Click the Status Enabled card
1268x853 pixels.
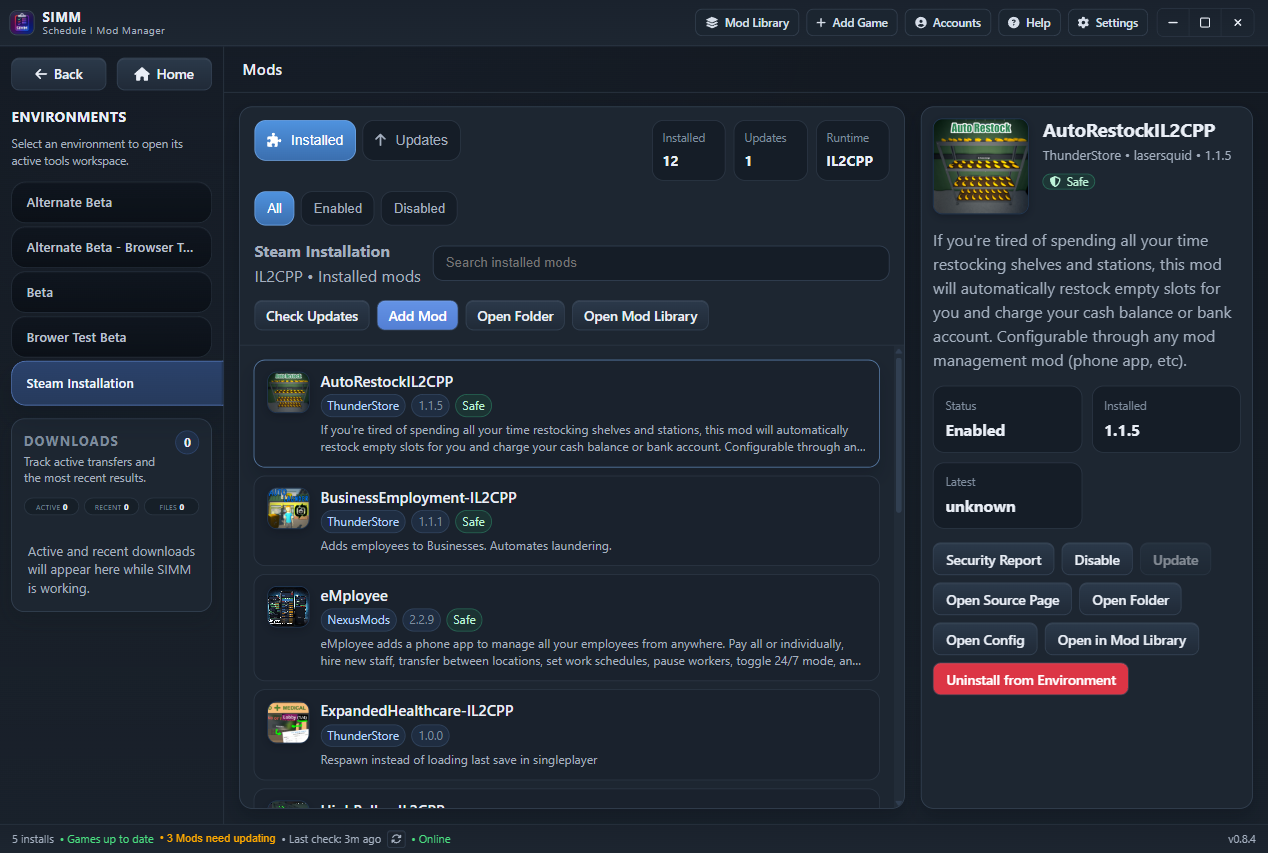1007,419
